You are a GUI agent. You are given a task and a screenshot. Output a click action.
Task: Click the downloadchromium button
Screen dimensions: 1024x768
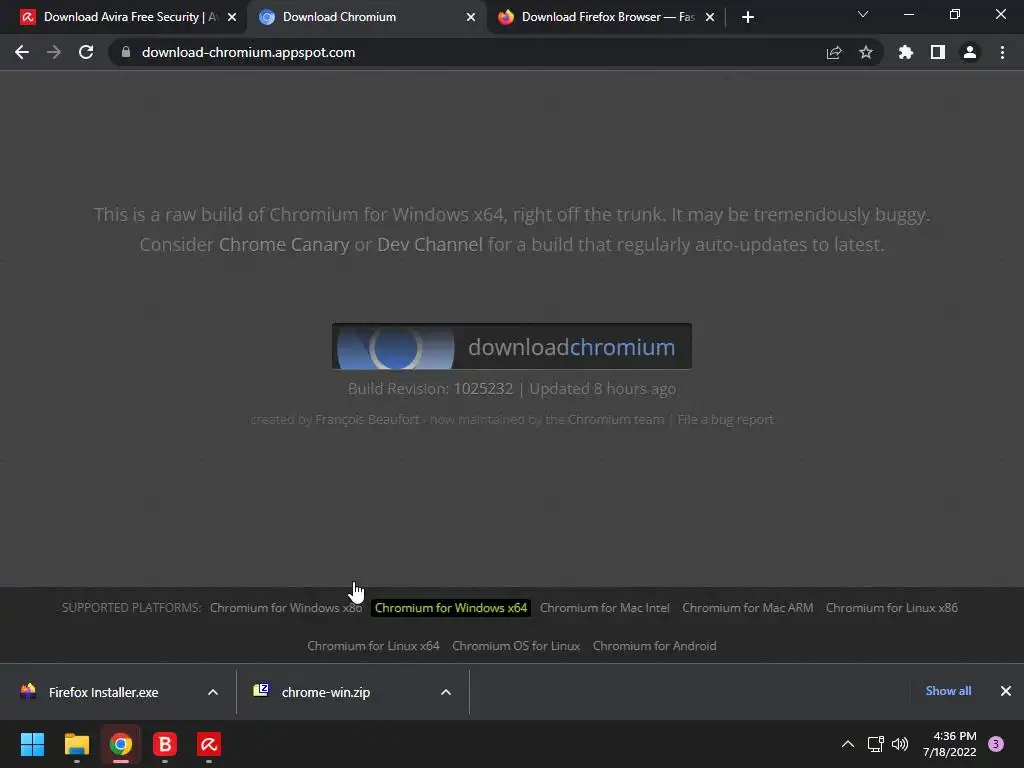tap(512, 346)
